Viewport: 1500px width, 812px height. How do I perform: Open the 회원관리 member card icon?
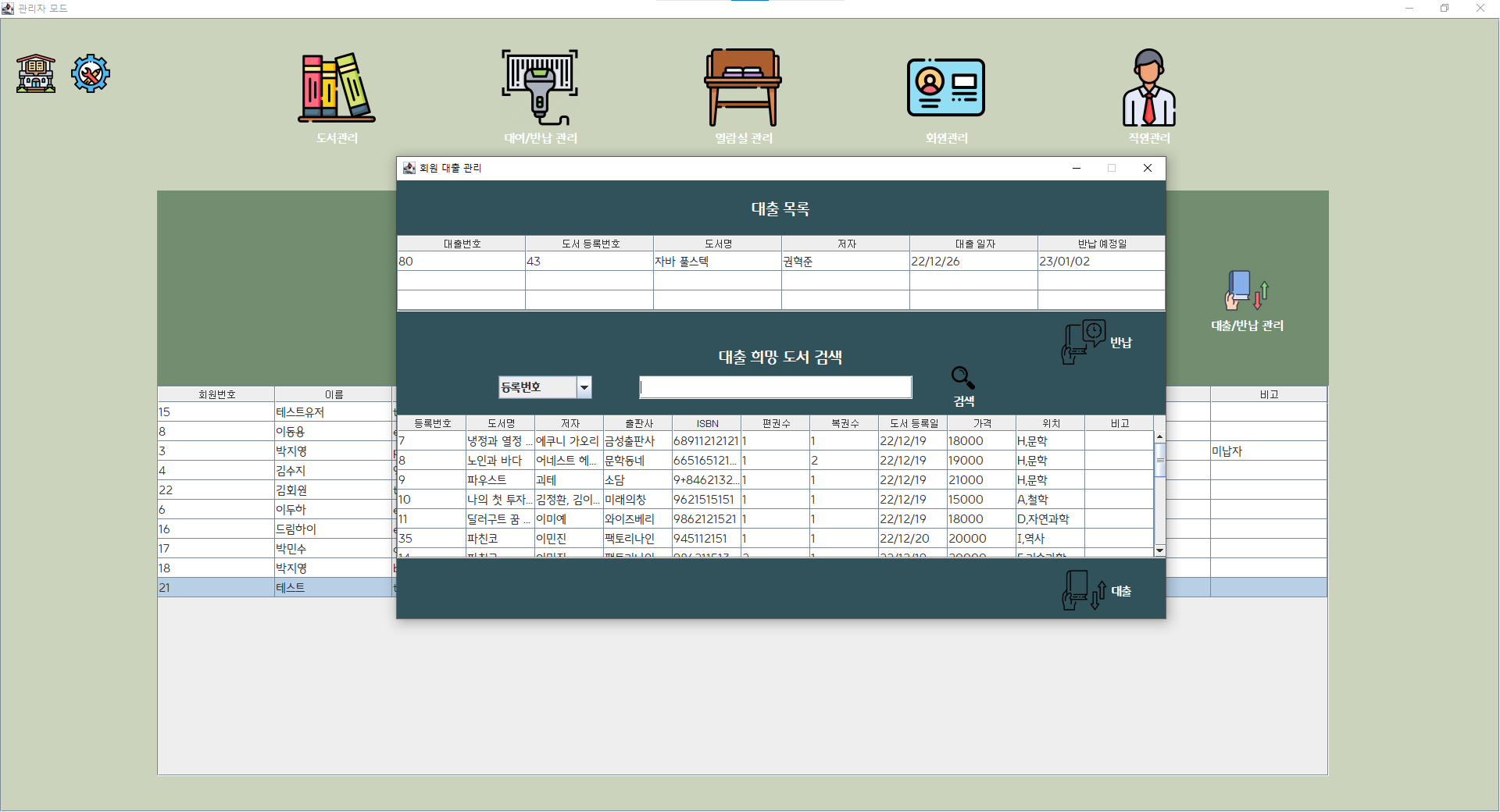pos(945,87)
